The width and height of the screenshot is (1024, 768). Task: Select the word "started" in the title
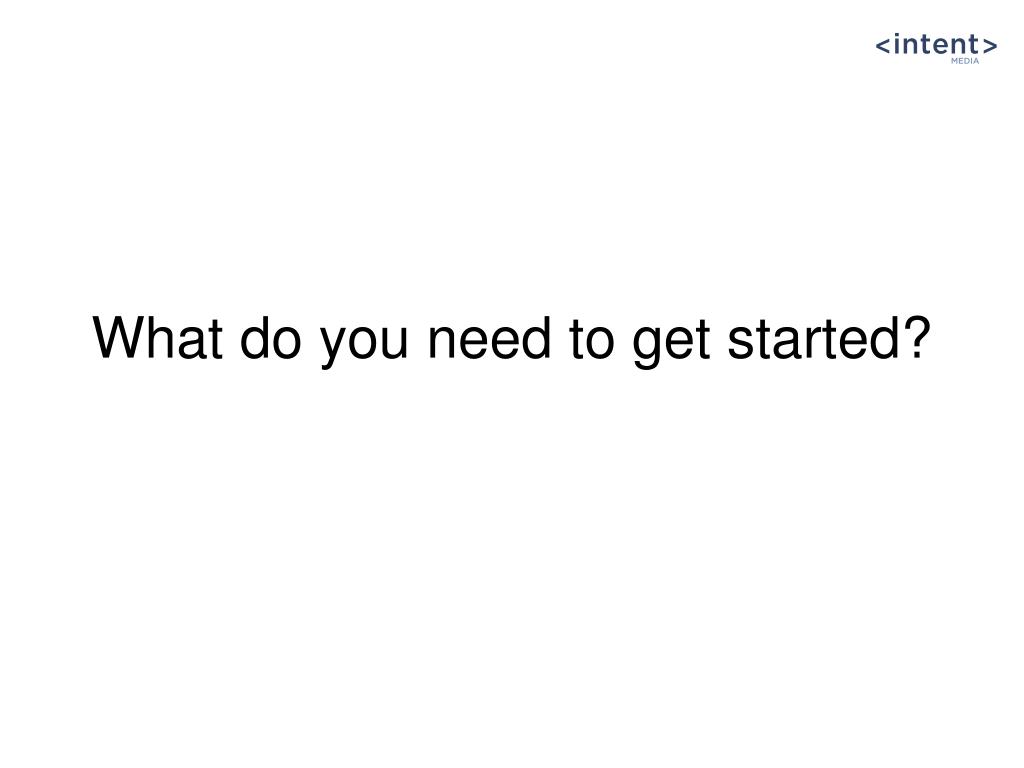click(814, 338)
